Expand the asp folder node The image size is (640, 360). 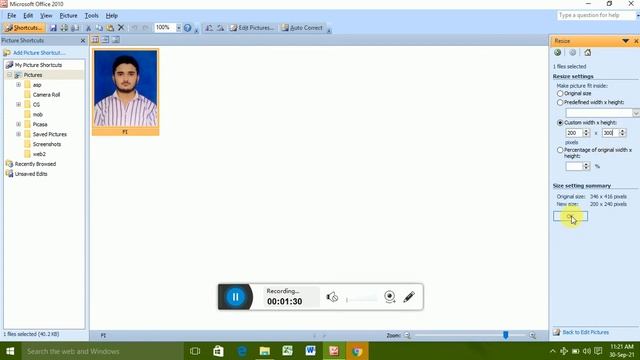click(x=18, y=84)
